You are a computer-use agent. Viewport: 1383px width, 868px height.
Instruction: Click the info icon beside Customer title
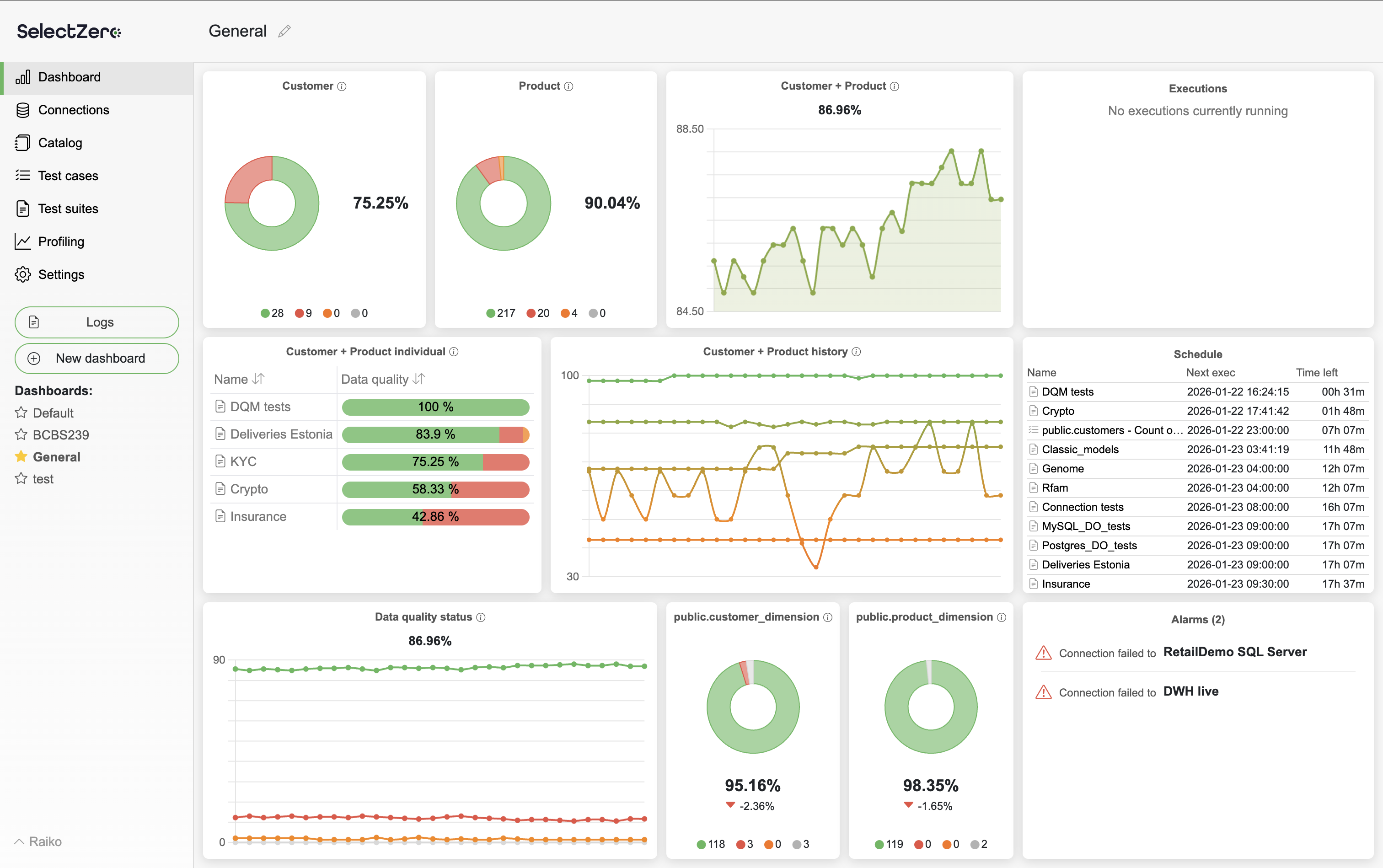tap(342, 86)
